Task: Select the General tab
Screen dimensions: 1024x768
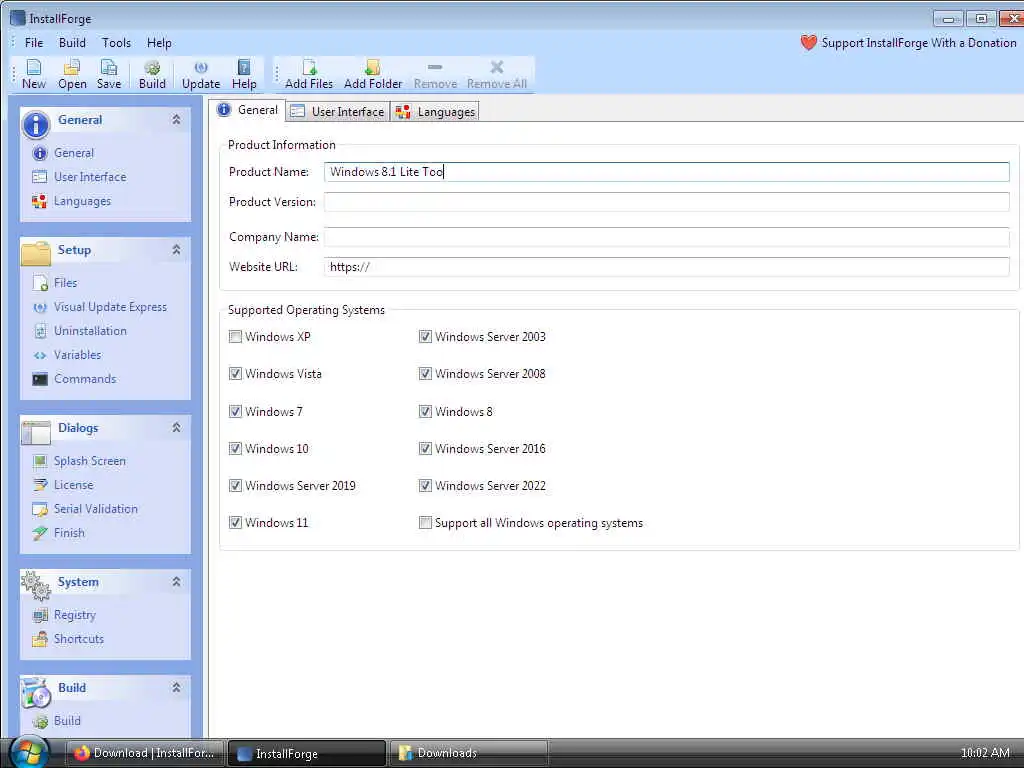Action: point(249,110)
